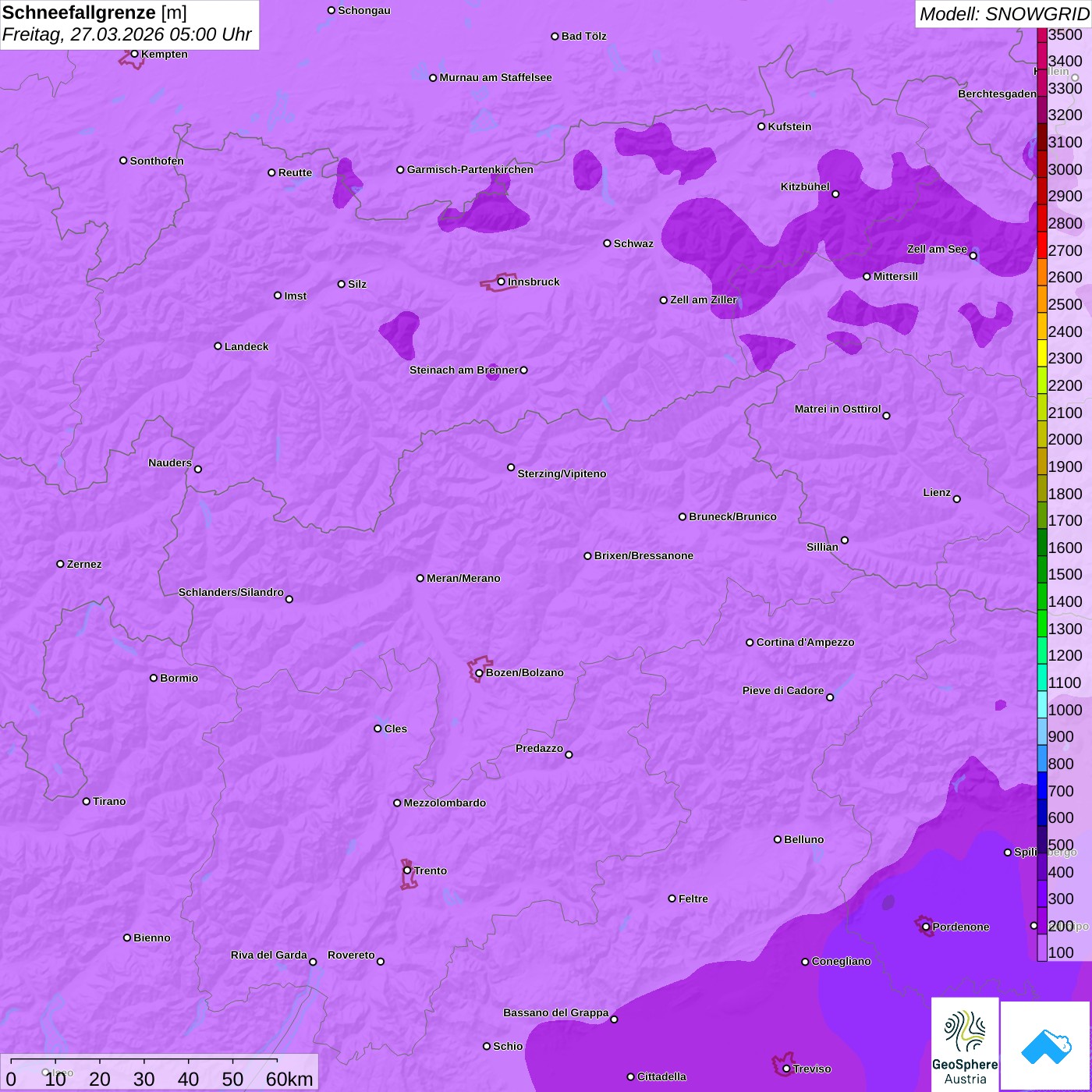This screenshot has width=1092, height=1092.
Task: Click the "Murnau am Staffelsee" map label
Action: click(x=496, y=77)
